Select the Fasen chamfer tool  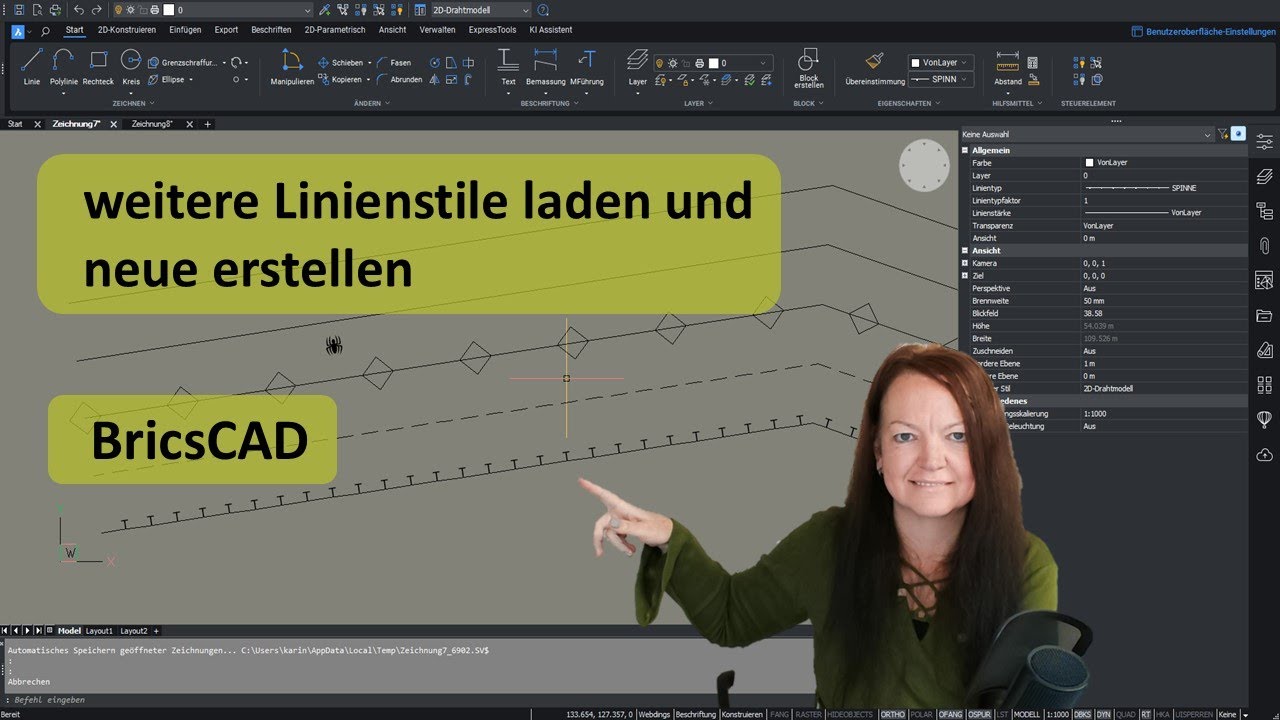tap(394, 62)
